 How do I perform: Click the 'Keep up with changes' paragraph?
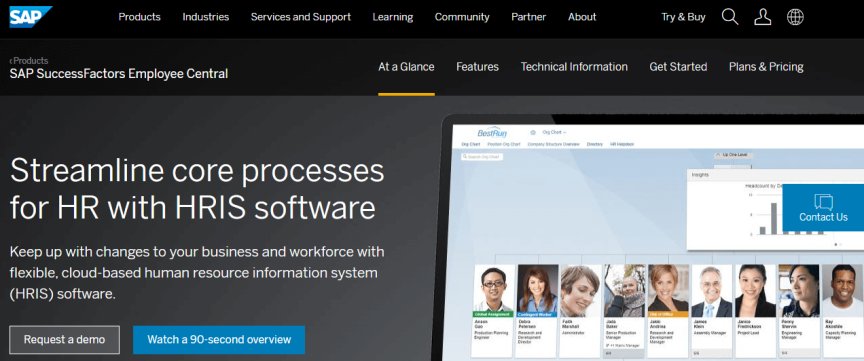(197, 273)
